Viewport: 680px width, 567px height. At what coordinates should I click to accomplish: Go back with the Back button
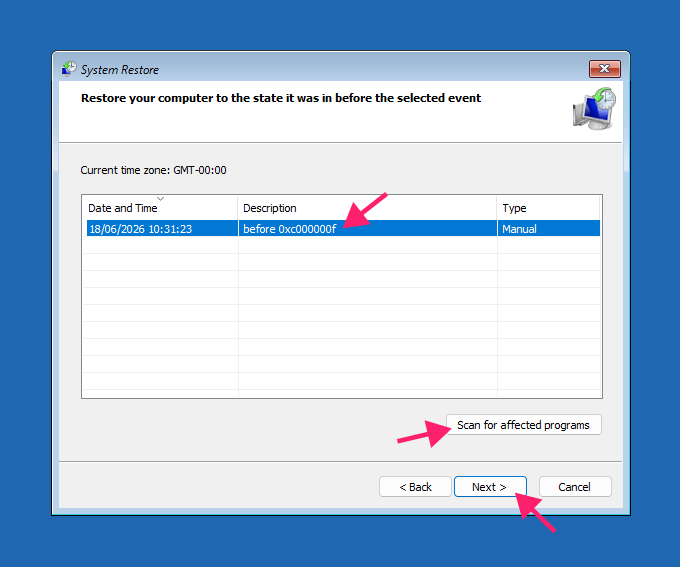[x=415, y=487]
